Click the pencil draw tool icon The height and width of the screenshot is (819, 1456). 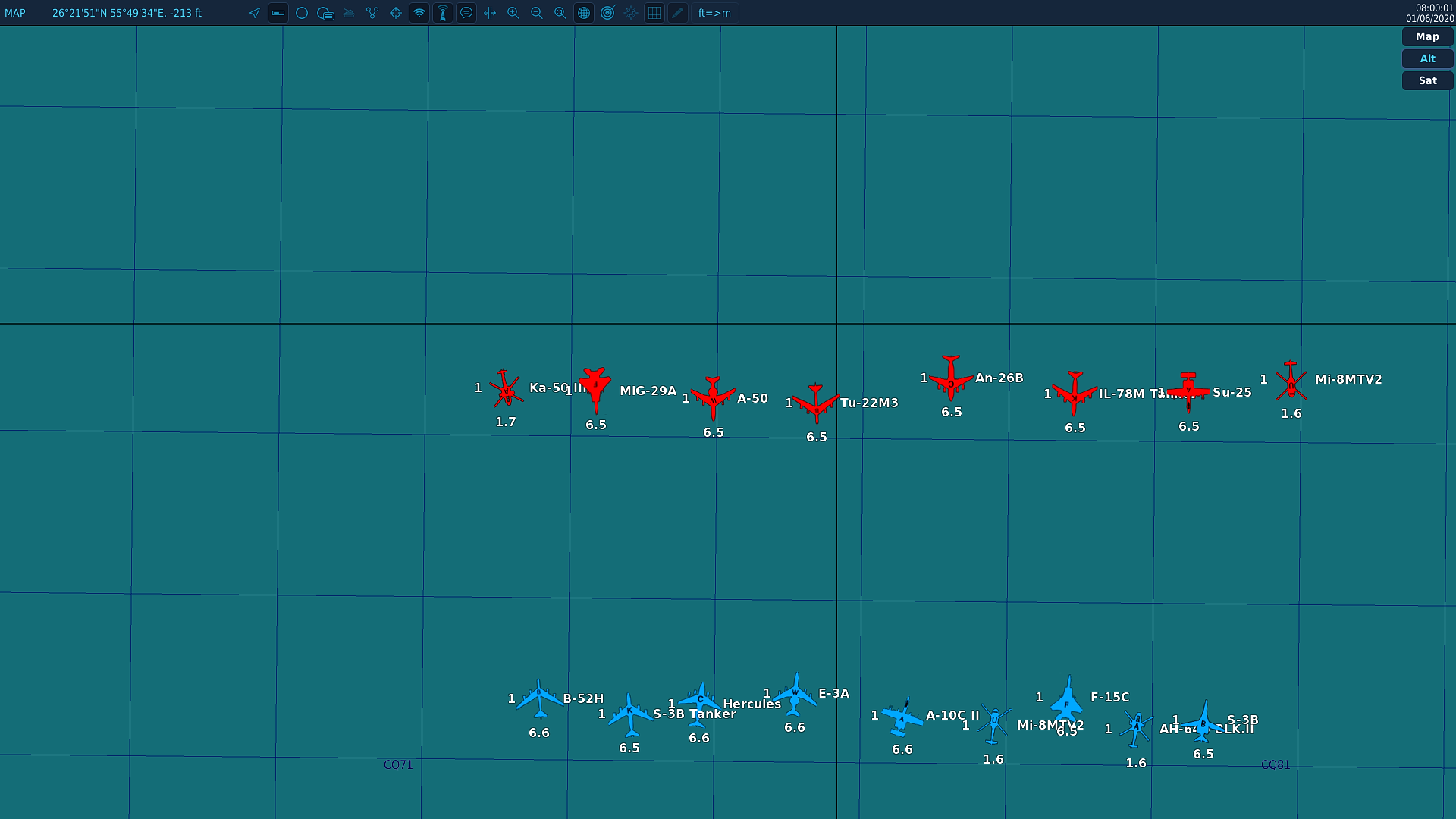click(678, 13)
